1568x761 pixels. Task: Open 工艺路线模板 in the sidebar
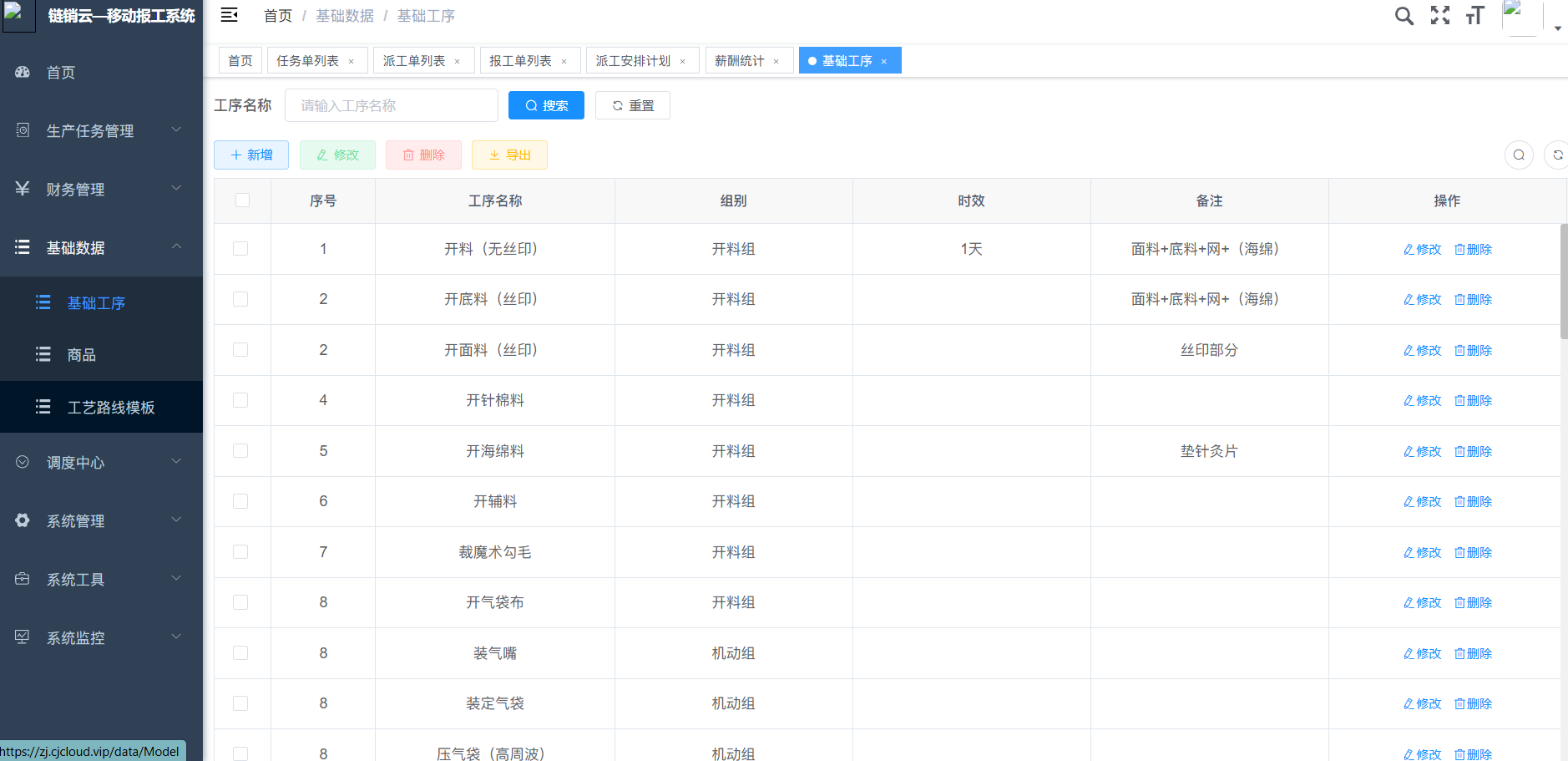click(x=110, y=407)
